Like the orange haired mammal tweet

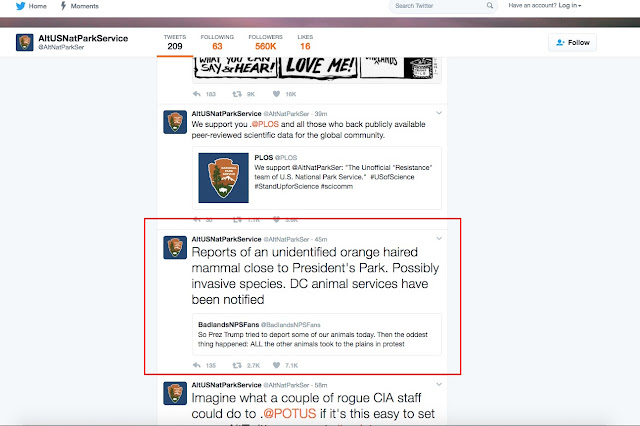276,365
